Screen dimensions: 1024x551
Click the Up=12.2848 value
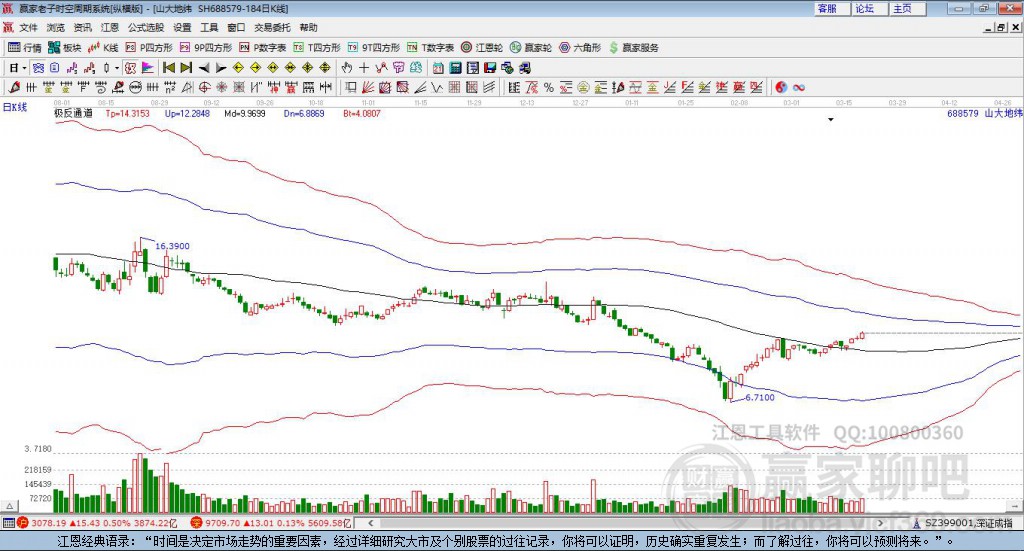pyautogui.click(x=187, y=113)
